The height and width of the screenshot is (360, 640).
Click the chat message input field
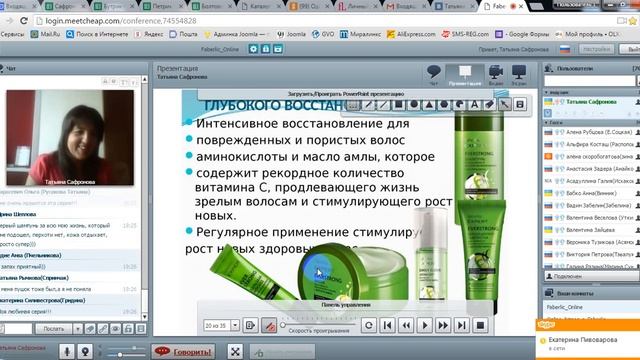point(16,329)
